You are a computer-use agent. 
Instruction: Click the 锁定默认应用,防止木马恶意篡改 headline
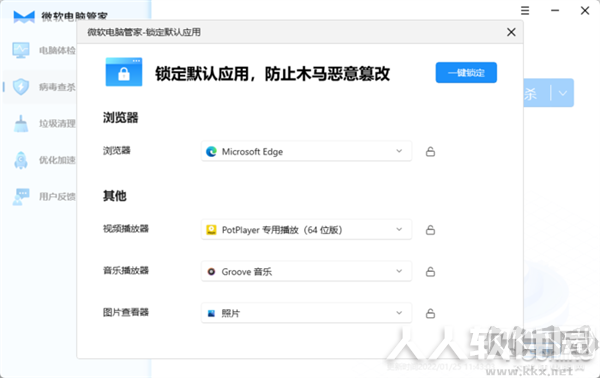[x=272, y=73]
